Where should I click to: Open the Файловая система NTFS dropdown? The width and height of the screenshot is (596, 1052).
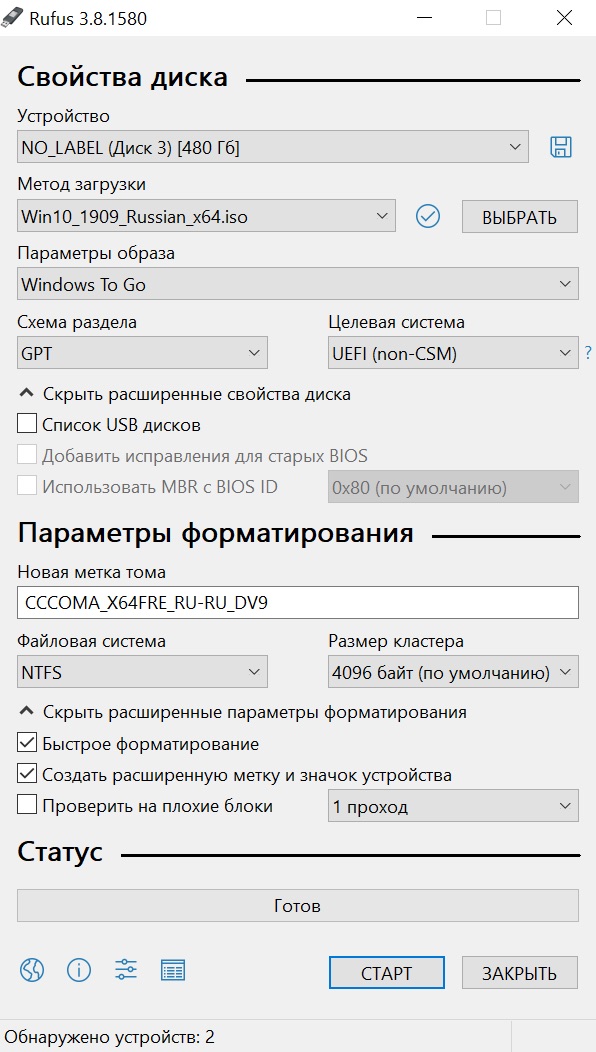coord(142,672)
